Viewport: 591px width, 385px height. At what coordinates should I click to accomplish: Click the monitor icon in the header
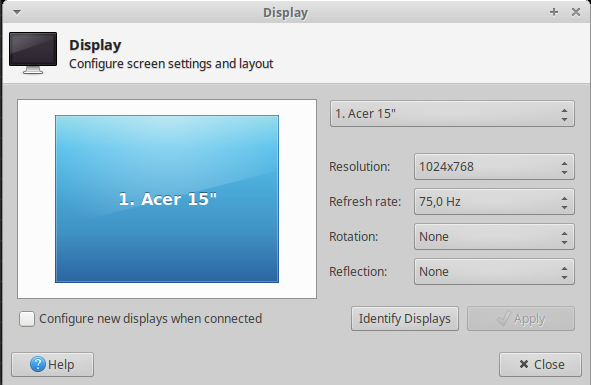pos(33,53)
